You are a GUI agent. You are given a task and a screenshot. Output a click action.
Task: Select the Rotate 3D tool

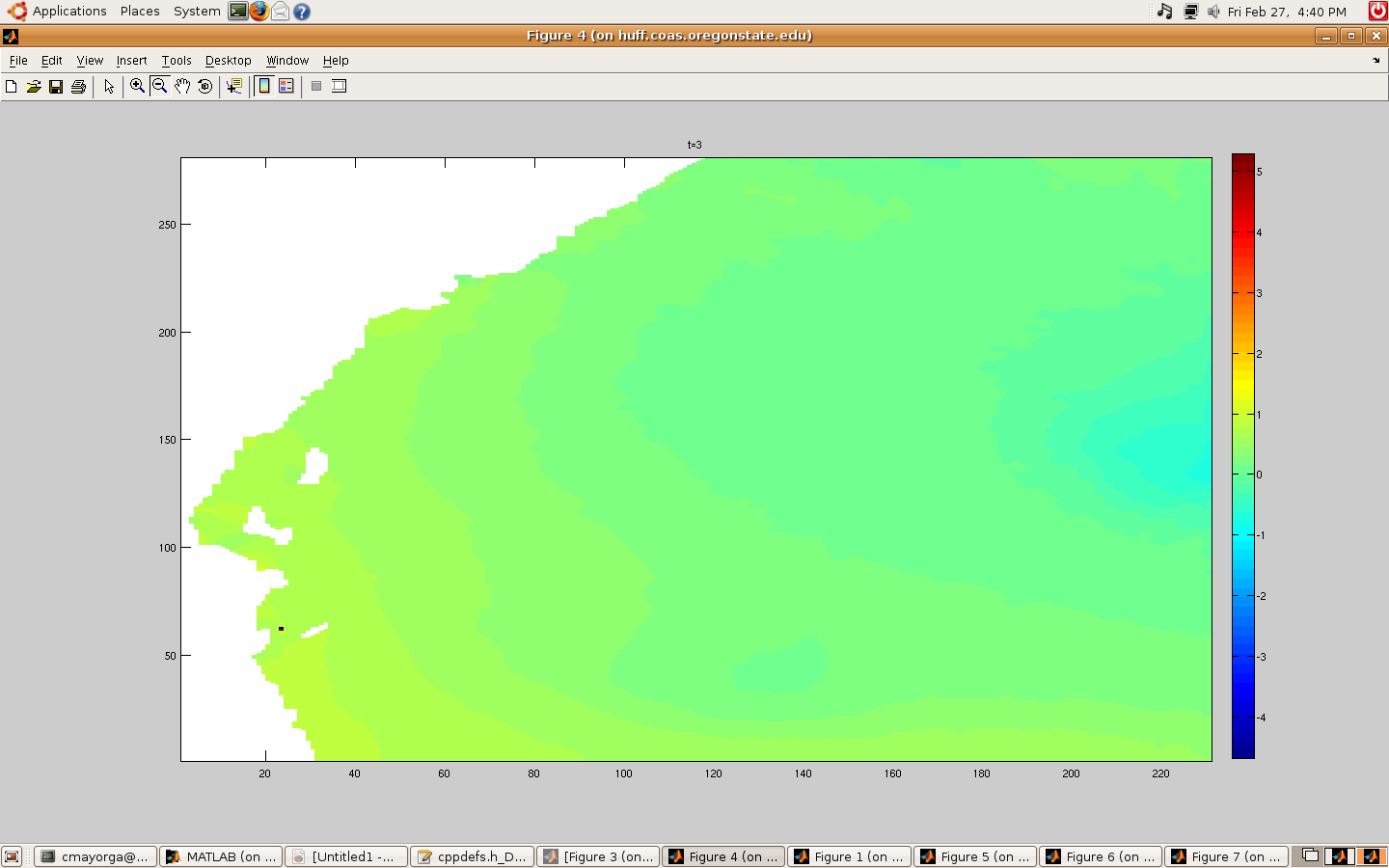204,86
